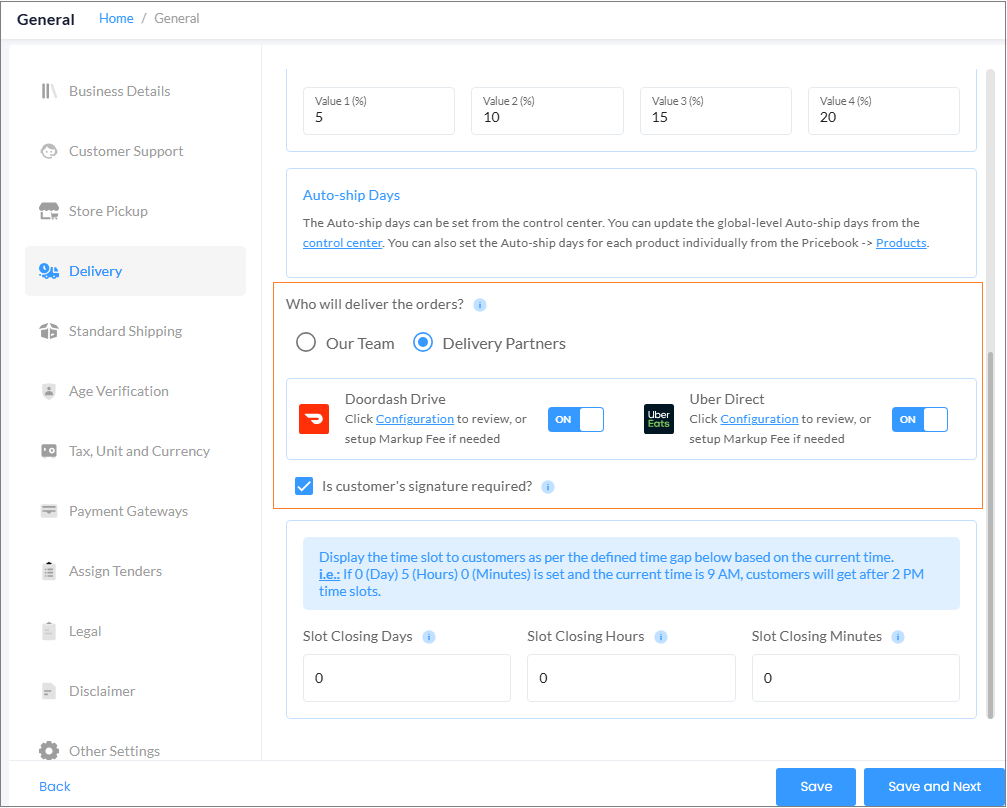Open Tax, Unit and Currency settings
Viewport: 1007px width, 808px height.
[x=136, y=451]
